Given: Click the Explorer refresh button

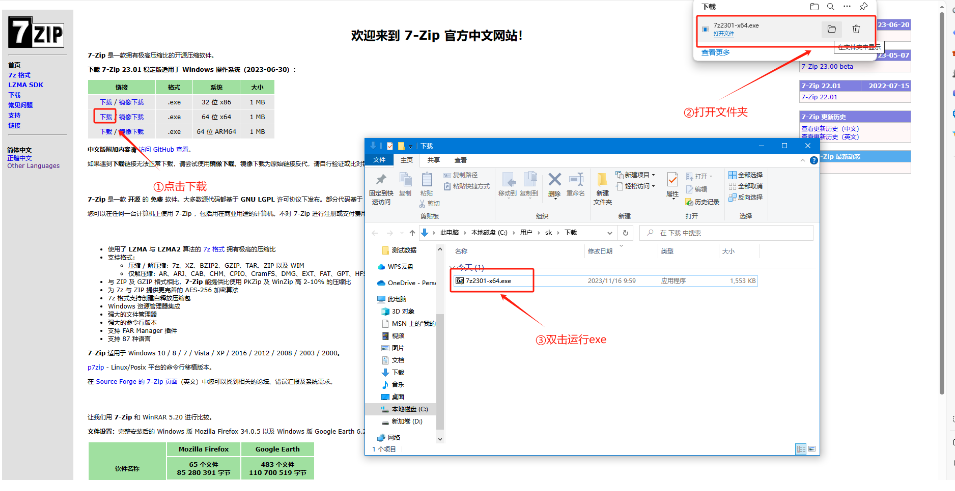Looking at the screenshot, I should pyautogui.click(x=625, y=233).
